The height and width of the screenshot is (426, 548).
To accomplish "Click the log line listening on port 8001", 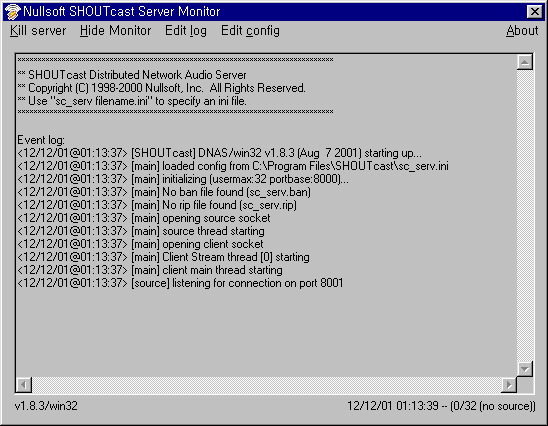I will [x=180, y=283].
